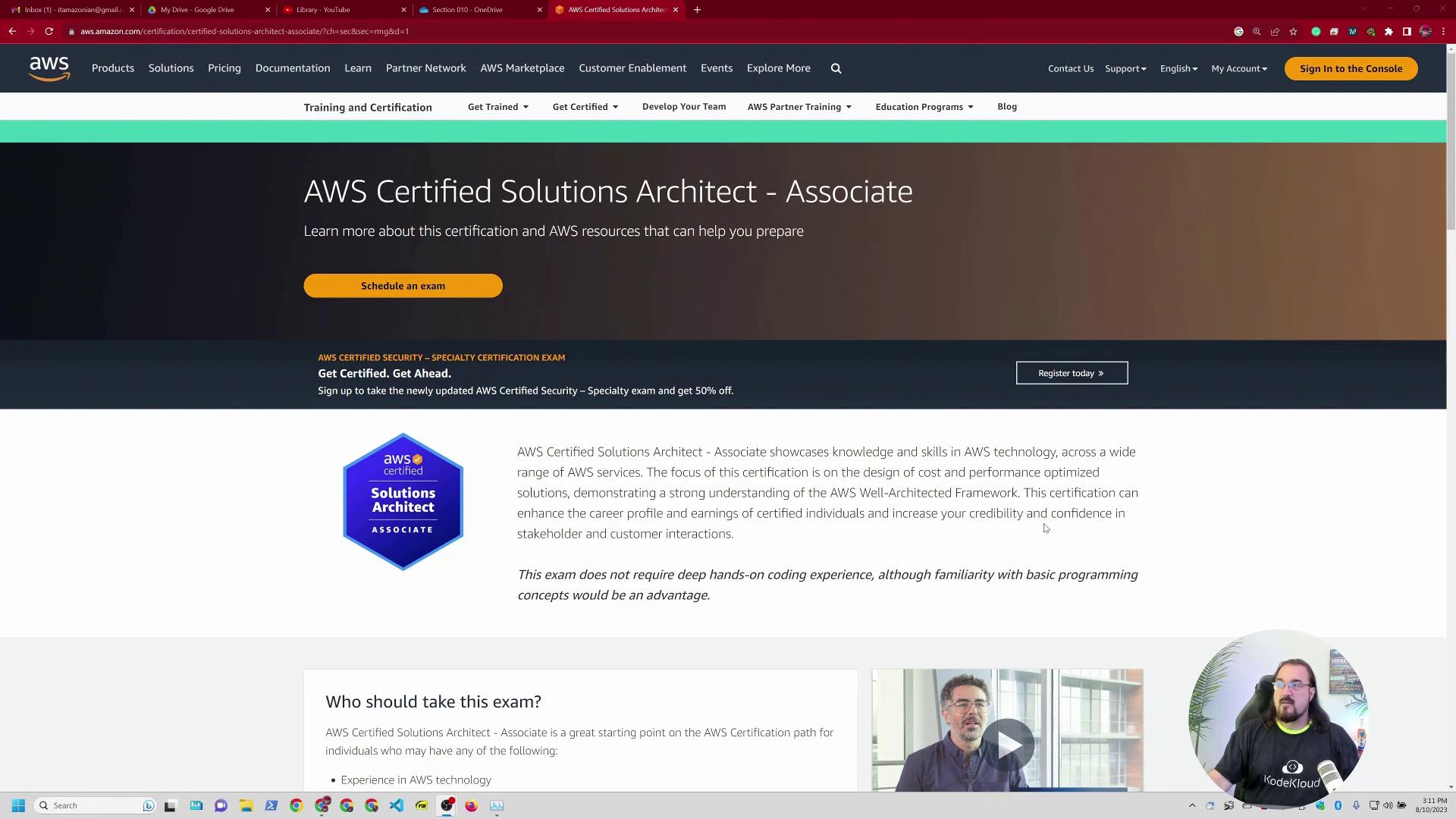This screenshot has width=1456, height=819.
Task: Open the Pricing menu item
Action: [x=224, y=68]
